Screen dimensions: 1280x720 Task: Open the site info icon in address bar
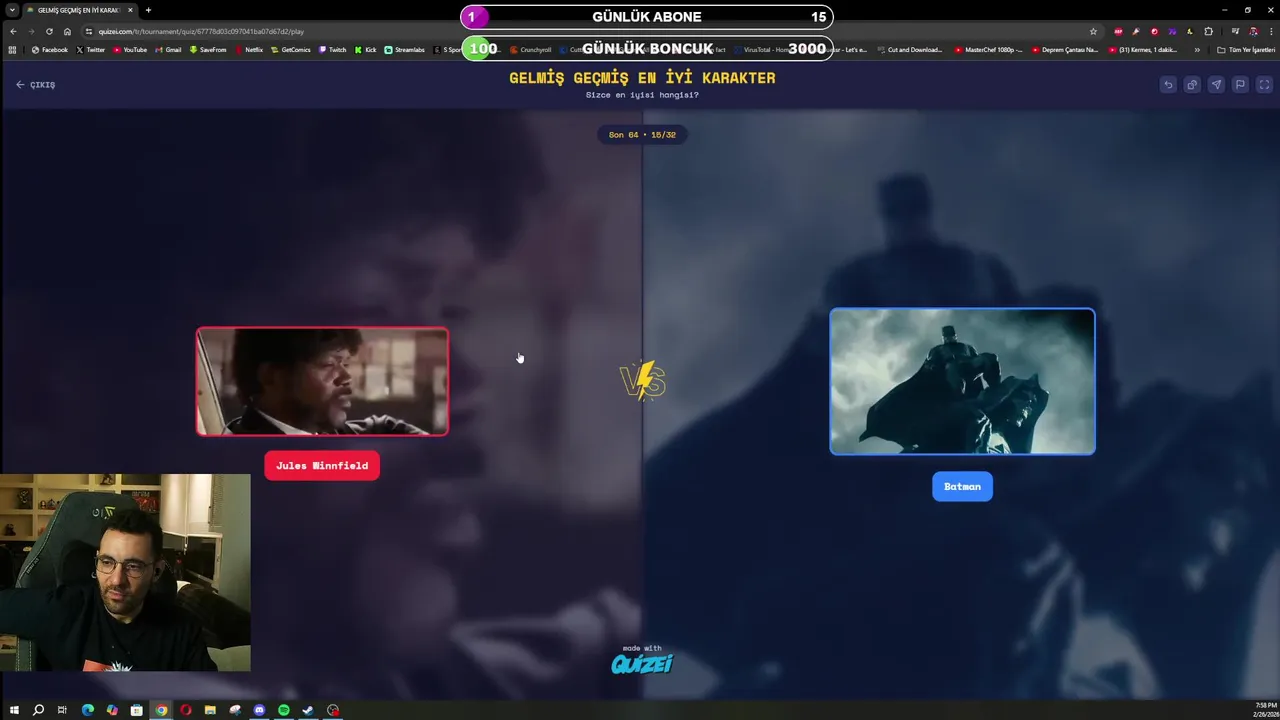[x=89, y=31]
